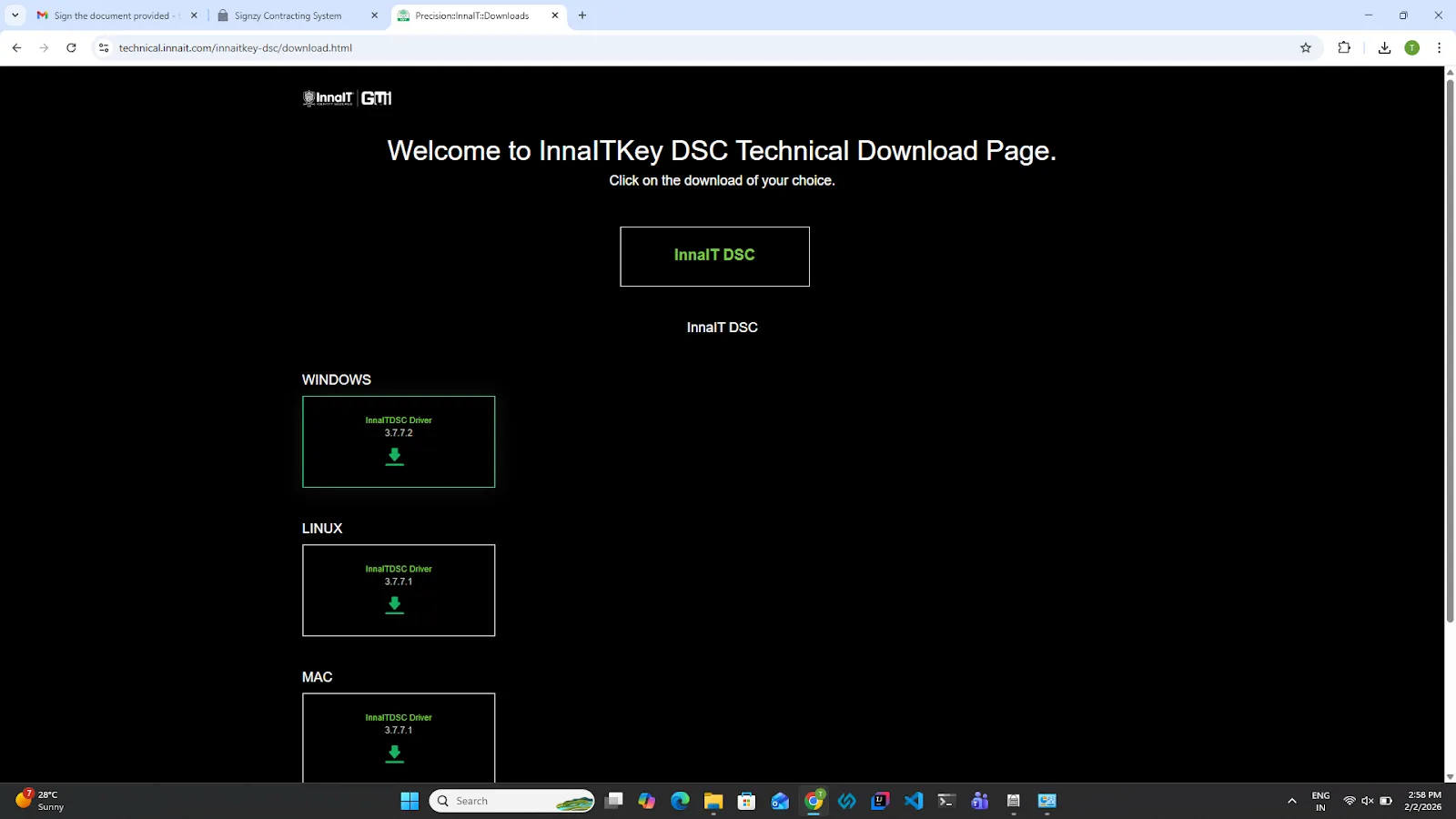
Task: Click the page vertical scrollbar
Action: (x=1450, y=351)
